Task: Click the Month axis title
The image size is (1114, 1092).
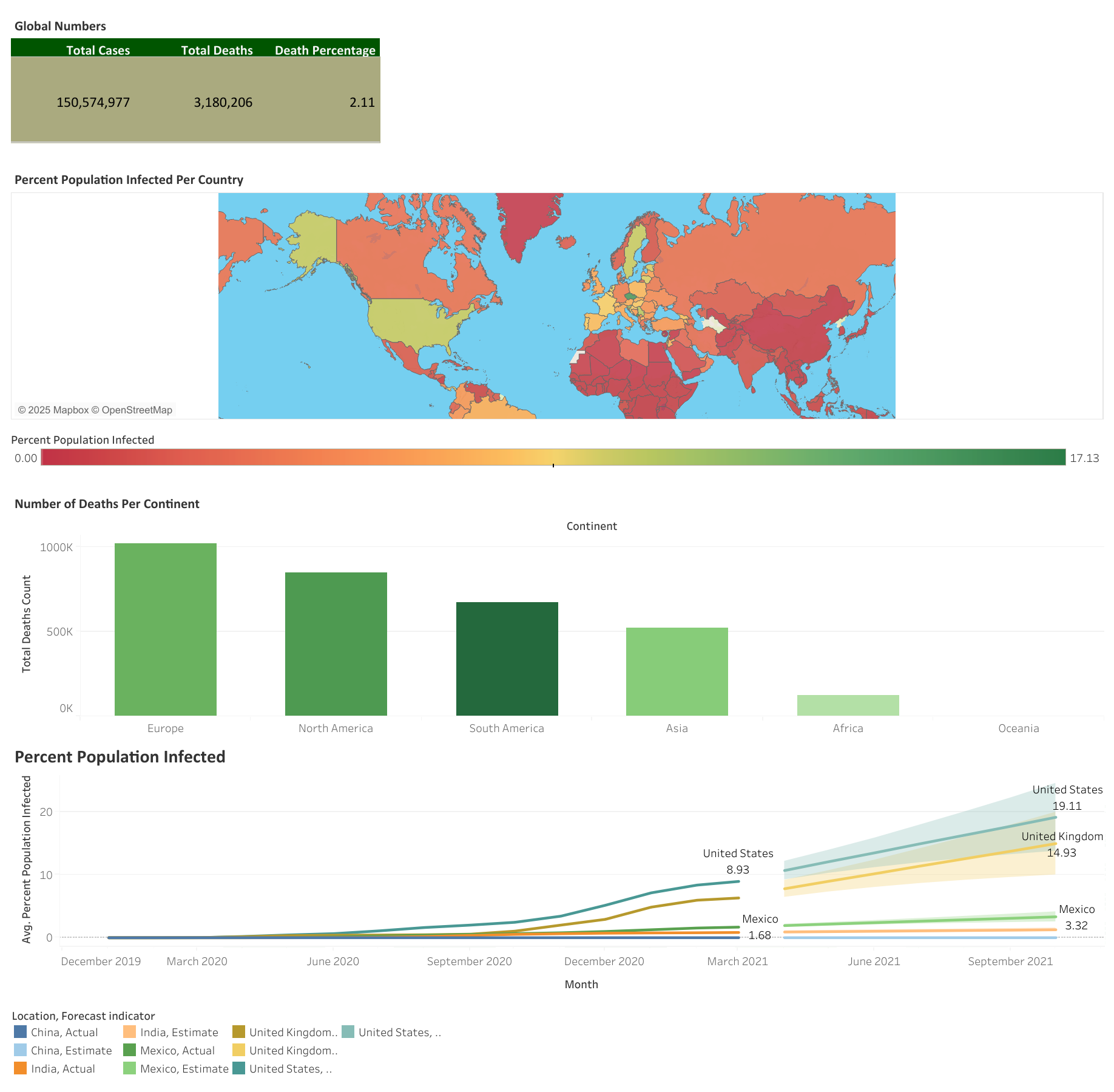Action: [x=581, y=985]
